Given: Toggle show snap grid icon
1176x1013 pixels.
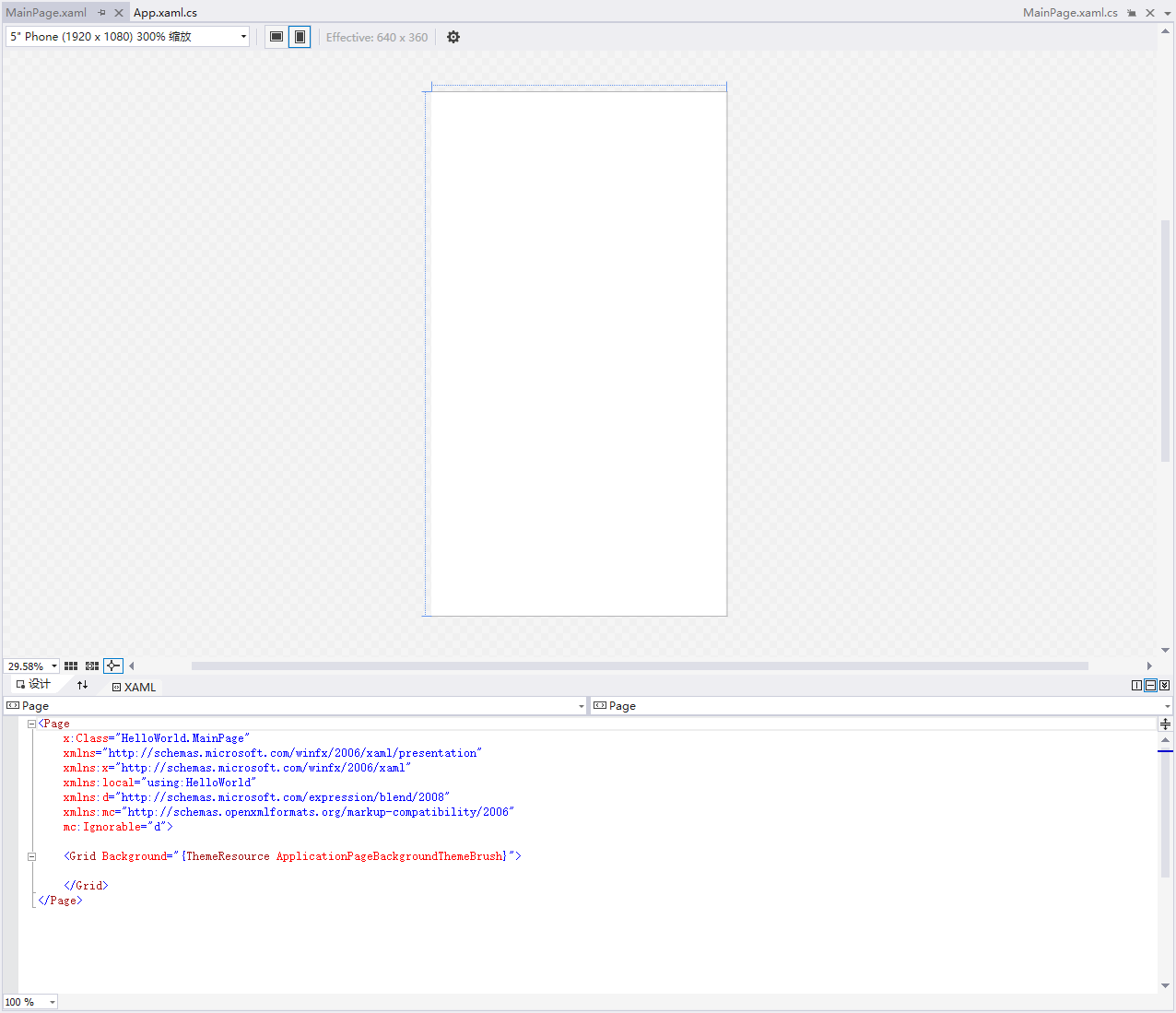Looking at the screenshot, I should [71, 666].
